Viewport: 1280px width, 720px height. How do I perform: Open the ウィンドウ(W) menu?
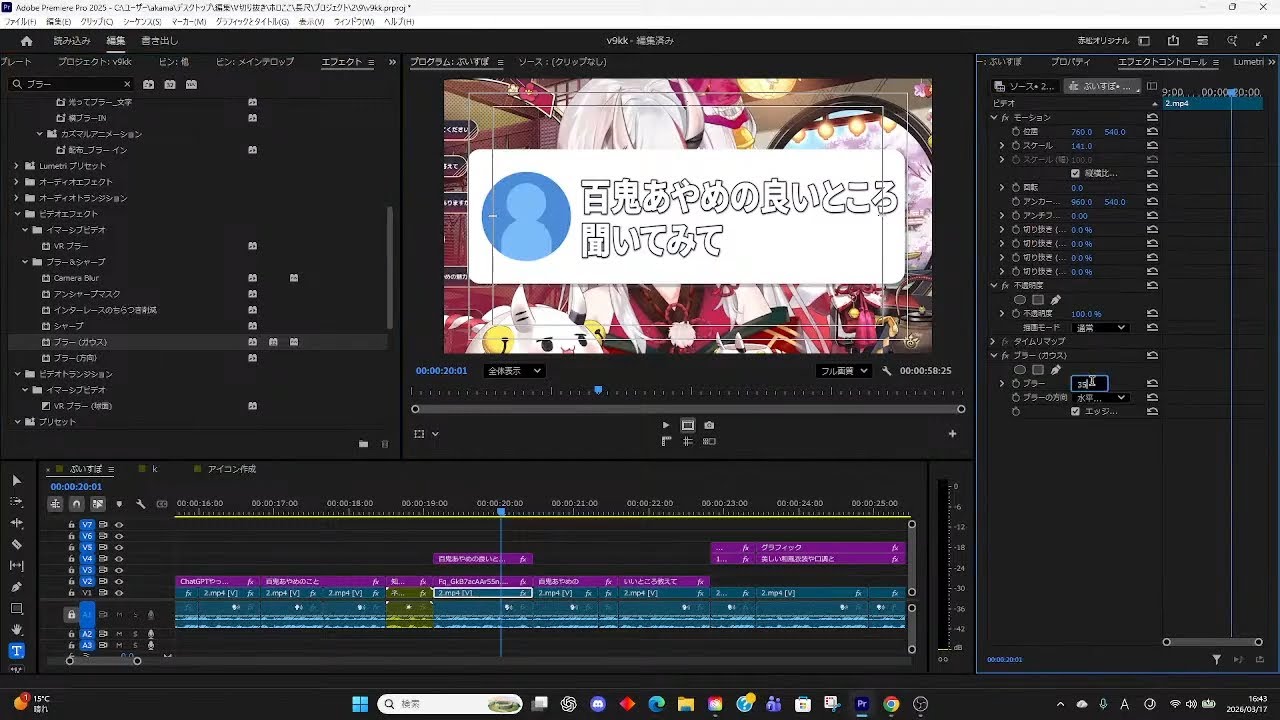pyautogui.click(x=356, y=22)
